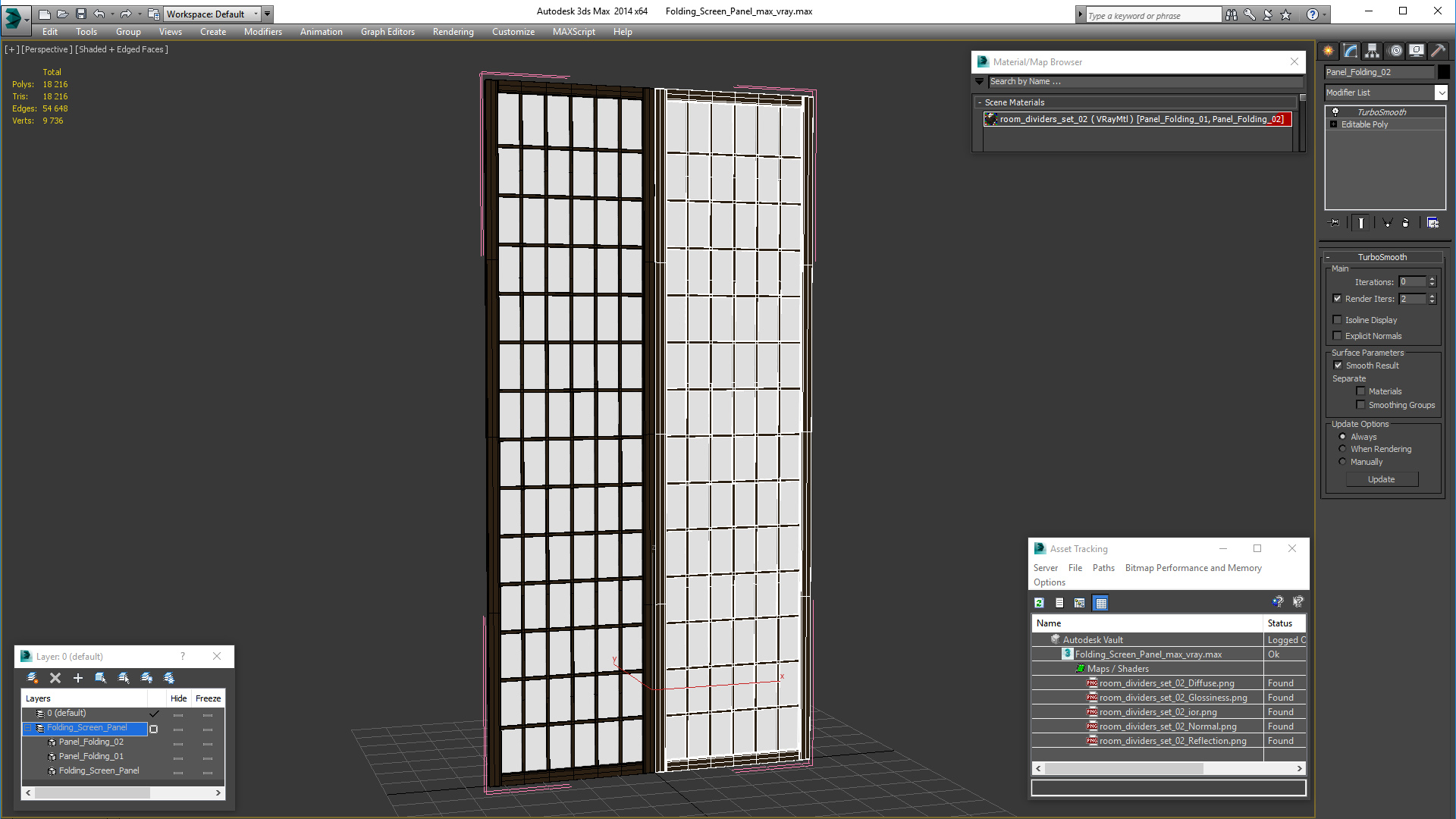Switch to the Utilities hammer panel

1438,51
